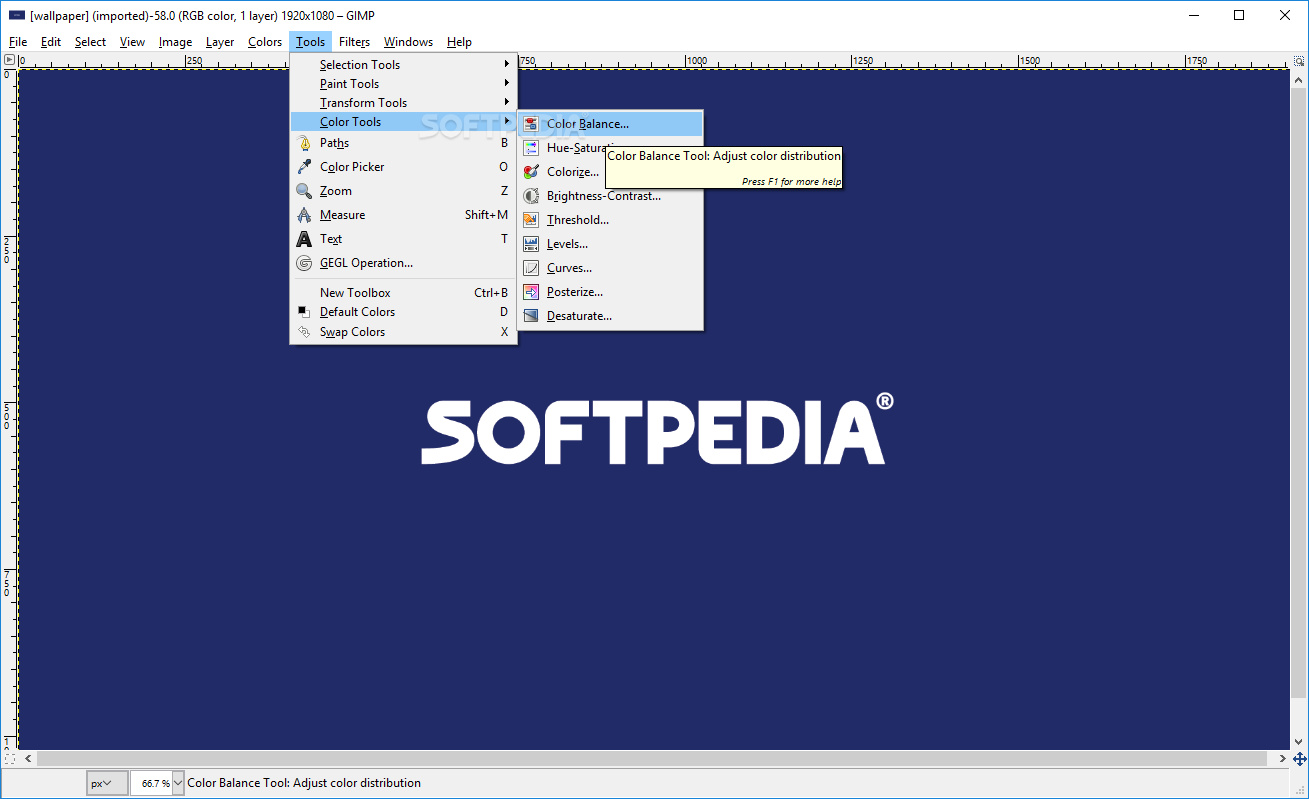Image resolution: width=1309 pixels, height=799 pixels.
Task: Open the Edit menu
Action: point(51,42)
